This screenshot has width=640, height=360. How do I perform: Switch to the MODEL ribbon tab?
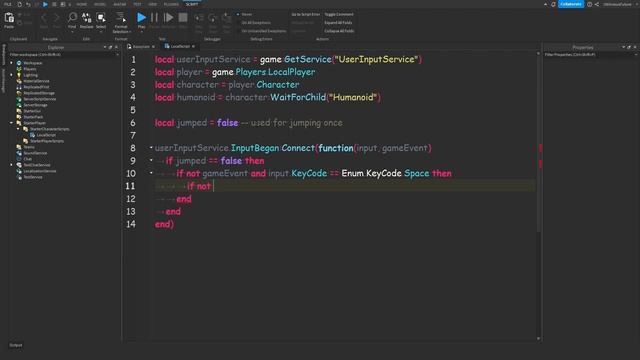coord(100,4)
